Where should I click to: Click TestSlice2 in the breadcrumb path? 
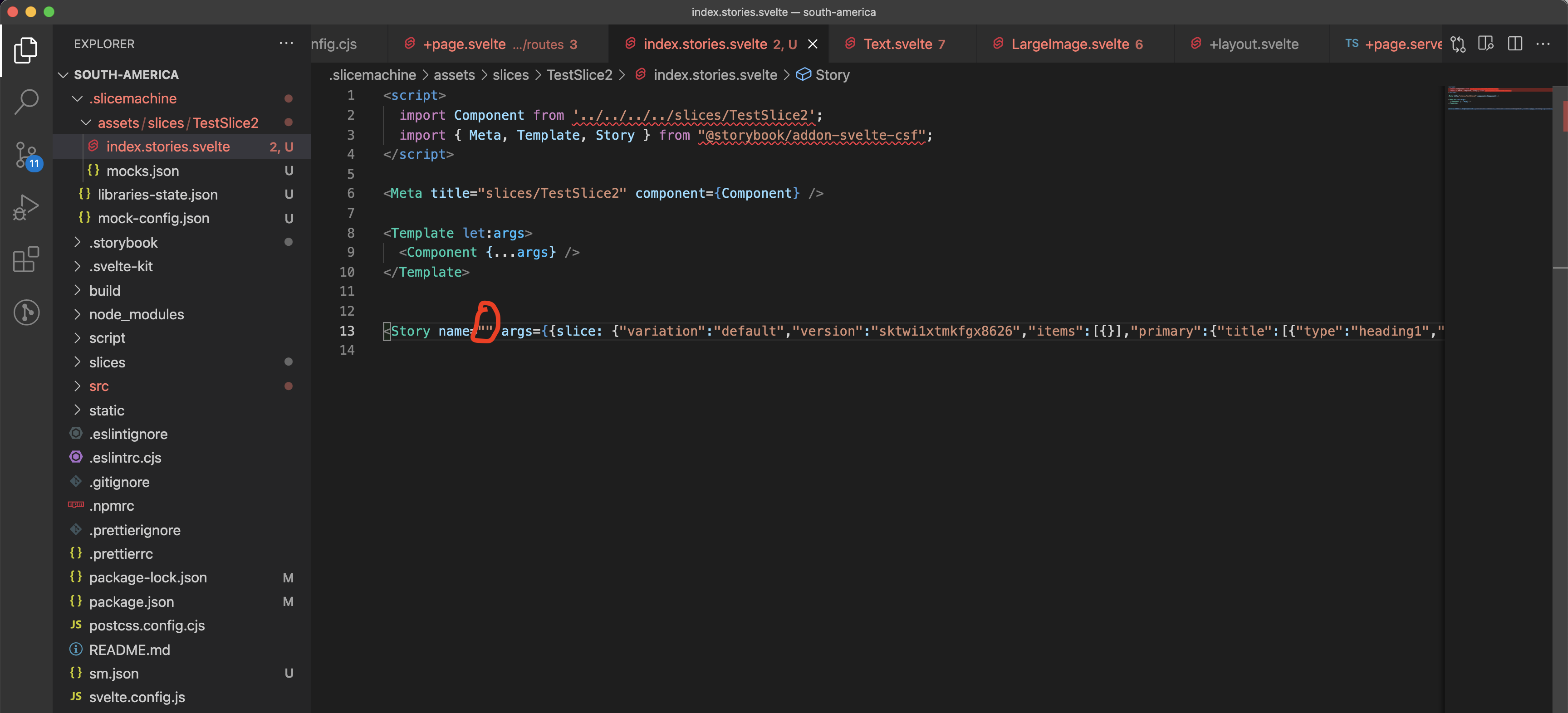click(579, 74)
